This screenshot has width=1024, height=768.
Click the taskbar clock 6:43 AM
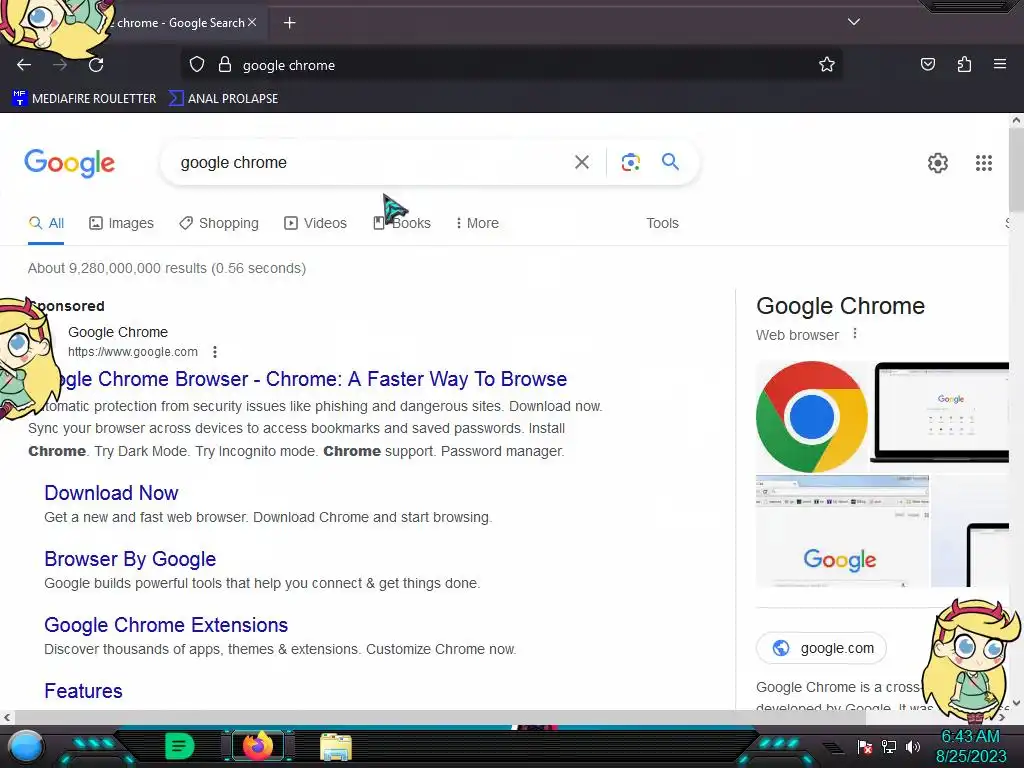970,736
